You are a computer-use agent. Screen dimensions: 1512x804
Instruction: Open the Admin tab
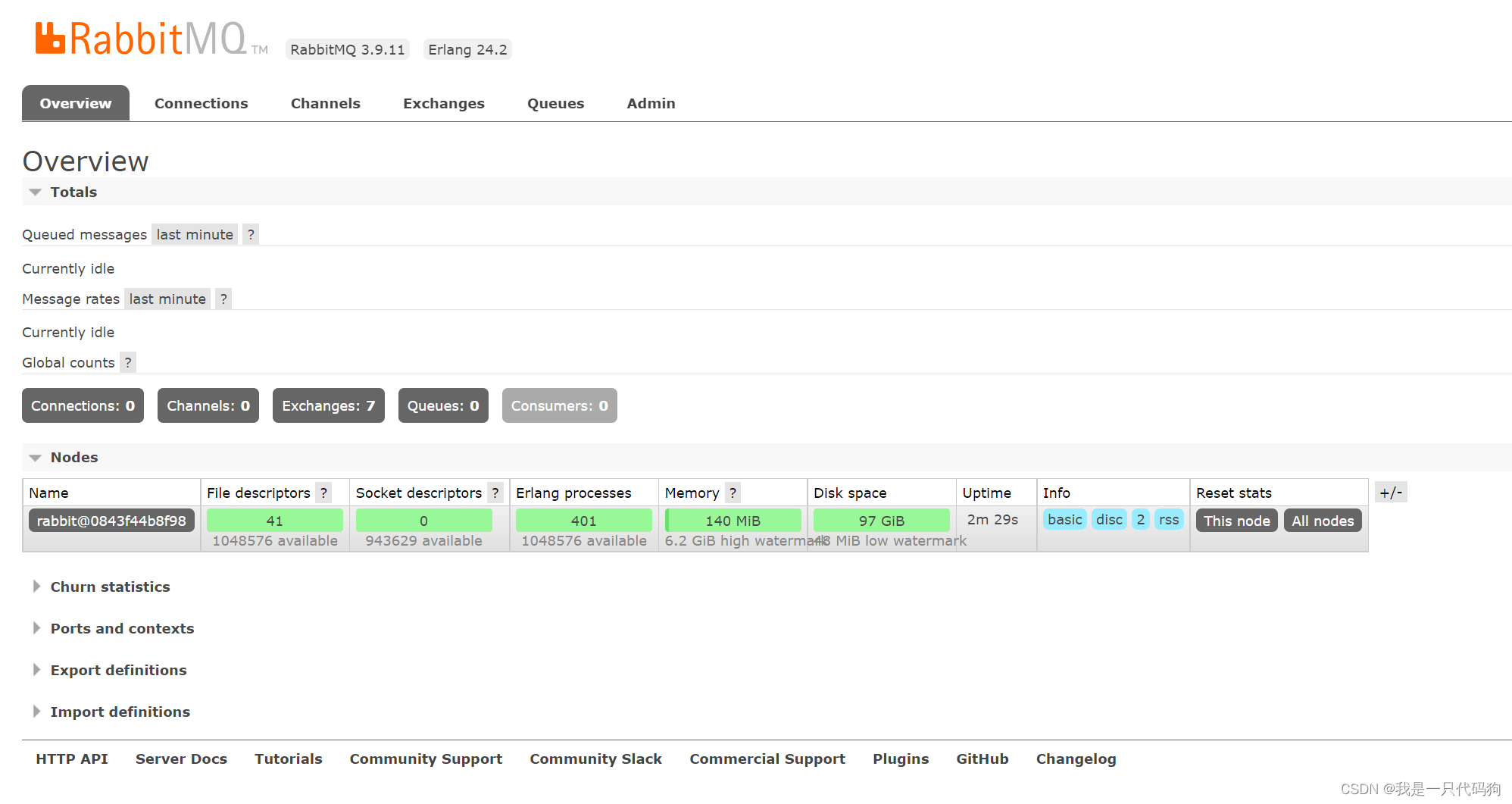point(650,103)
